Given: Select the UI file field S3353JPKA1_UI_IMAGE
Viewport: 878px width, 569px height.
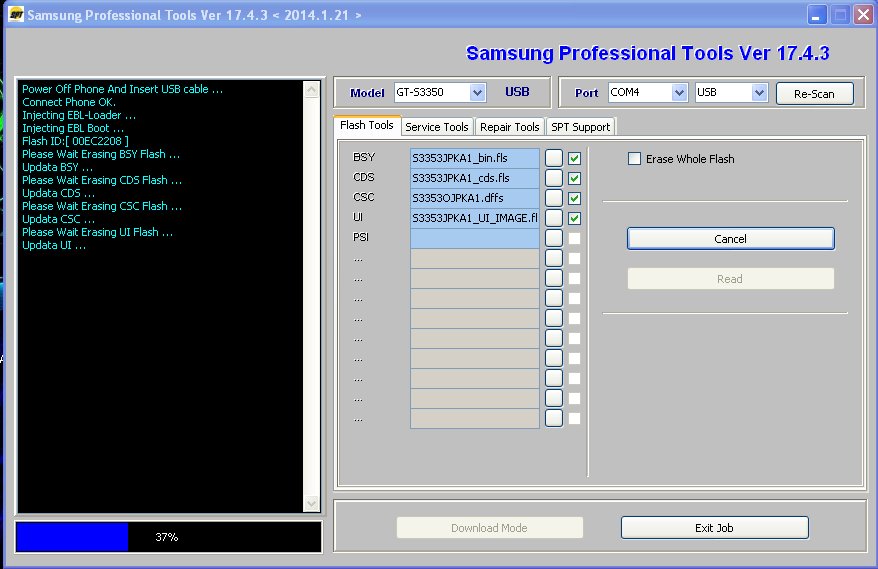Looking at the screenshot, I should pyautogui.click(x=475, y=218).
